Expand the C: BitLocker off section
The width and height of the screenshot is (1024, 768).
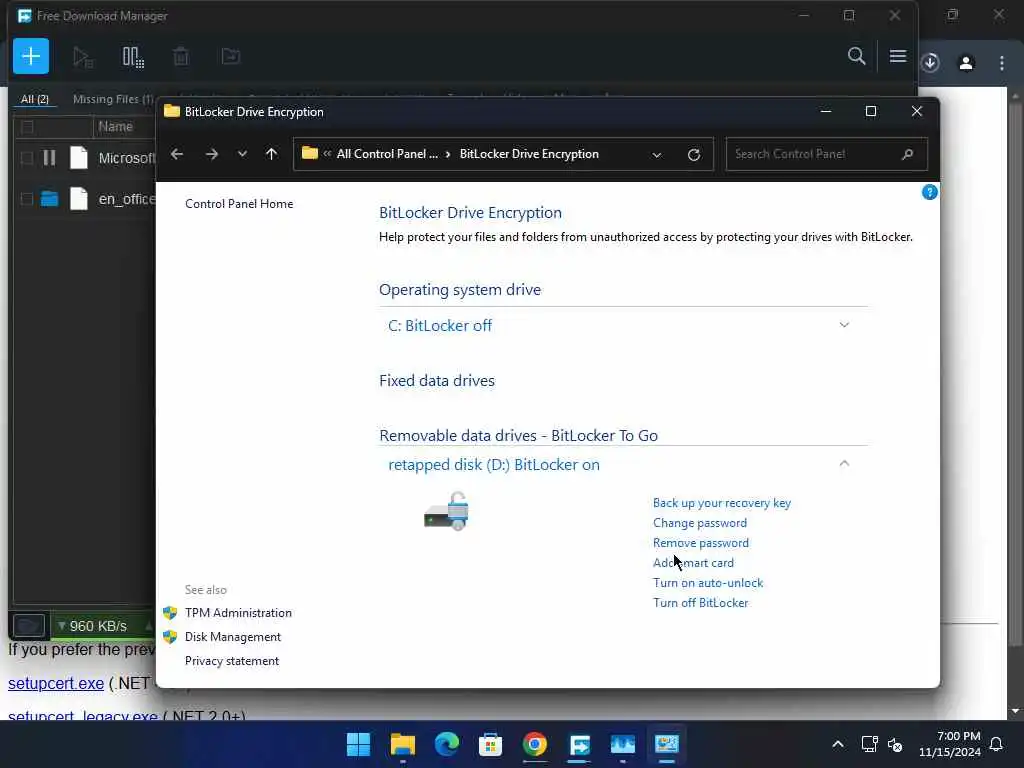click(x=844, y=325)
